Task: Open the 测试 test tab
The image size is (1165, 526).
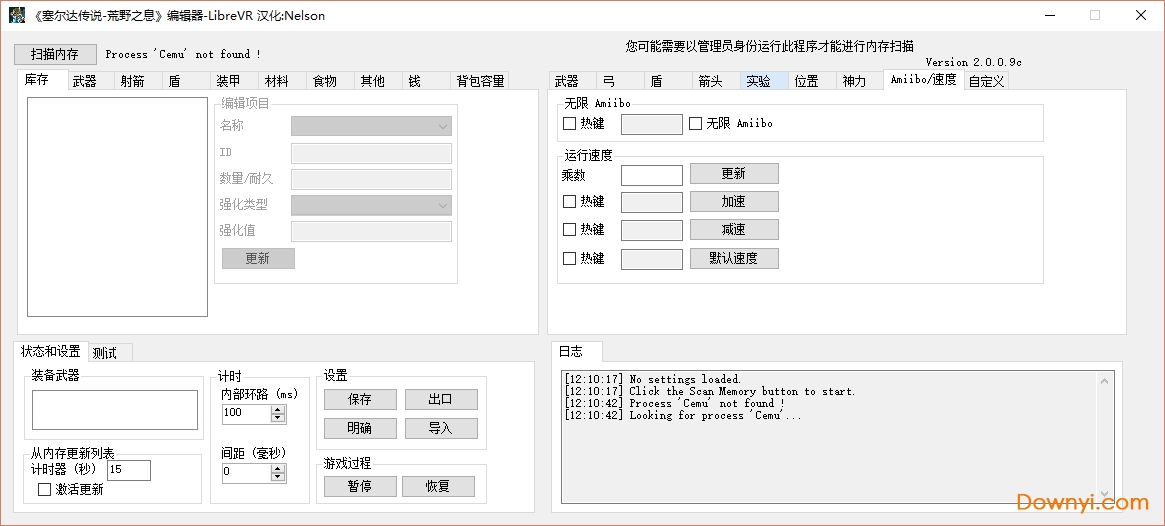Action: (110, 353)
